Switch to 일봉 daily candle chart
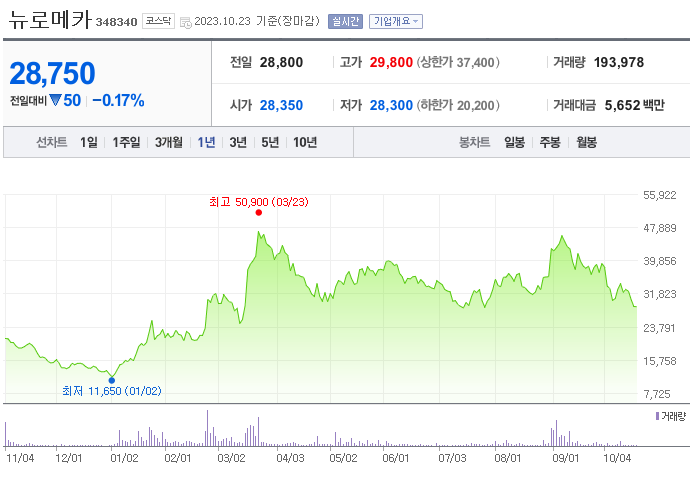 click(514, 142)
